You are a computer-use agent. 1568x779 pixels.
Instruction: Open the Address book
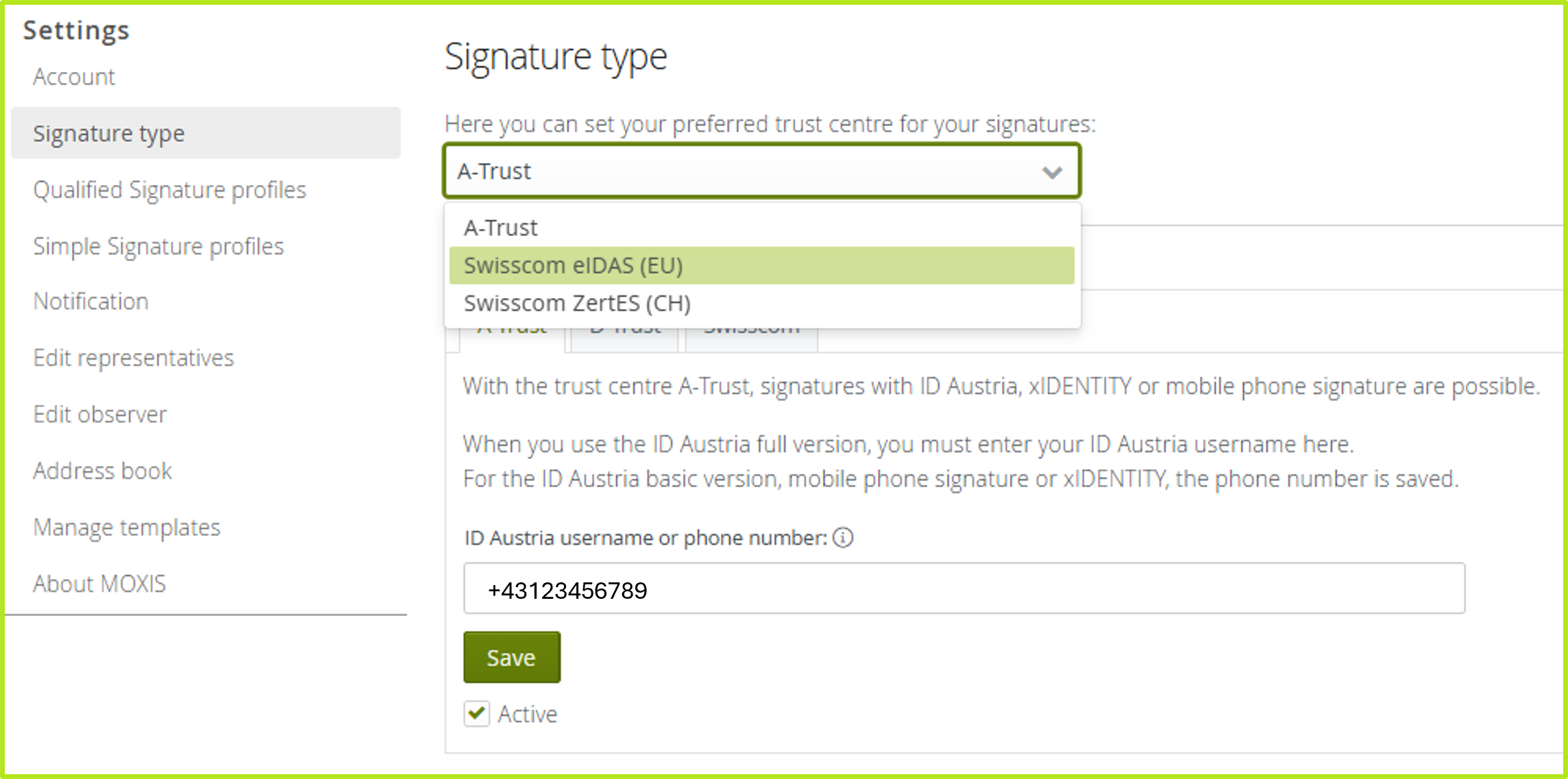click(x=102, y=471)
